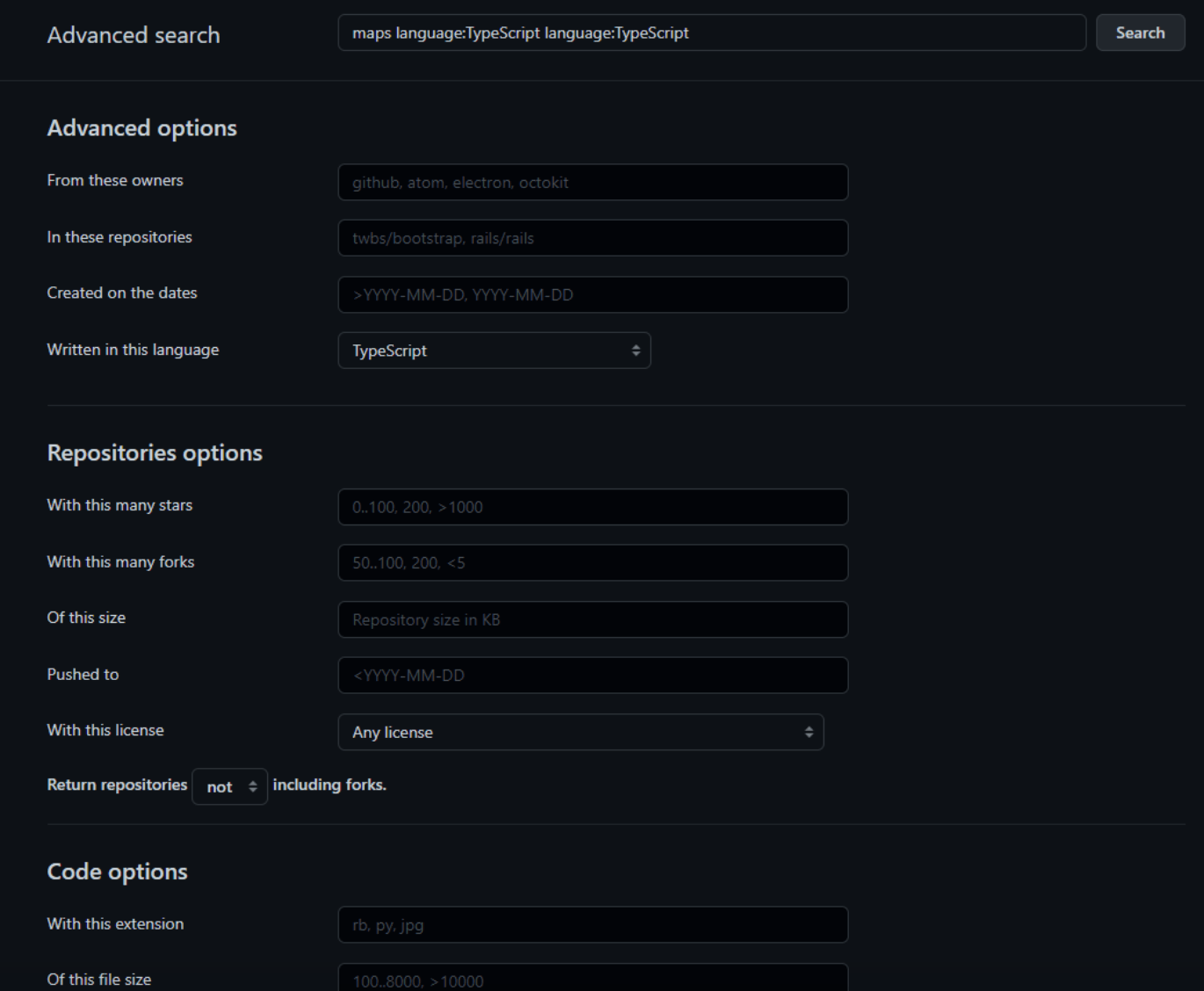The height and width of the screenshot is (991, 1204).
Task: Click the 'With this many stars' field
Action: [x=592, y=507]
